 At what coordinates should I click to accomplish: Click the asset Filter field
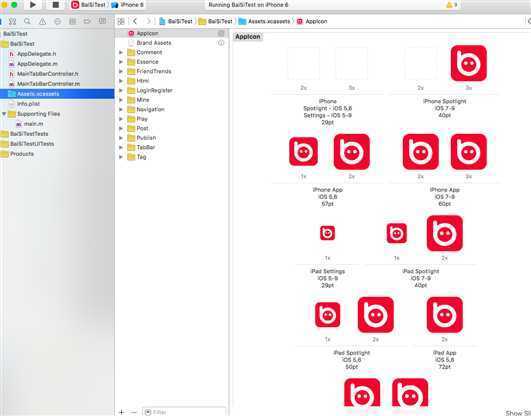pyautogui.click(x=184, y=412)
